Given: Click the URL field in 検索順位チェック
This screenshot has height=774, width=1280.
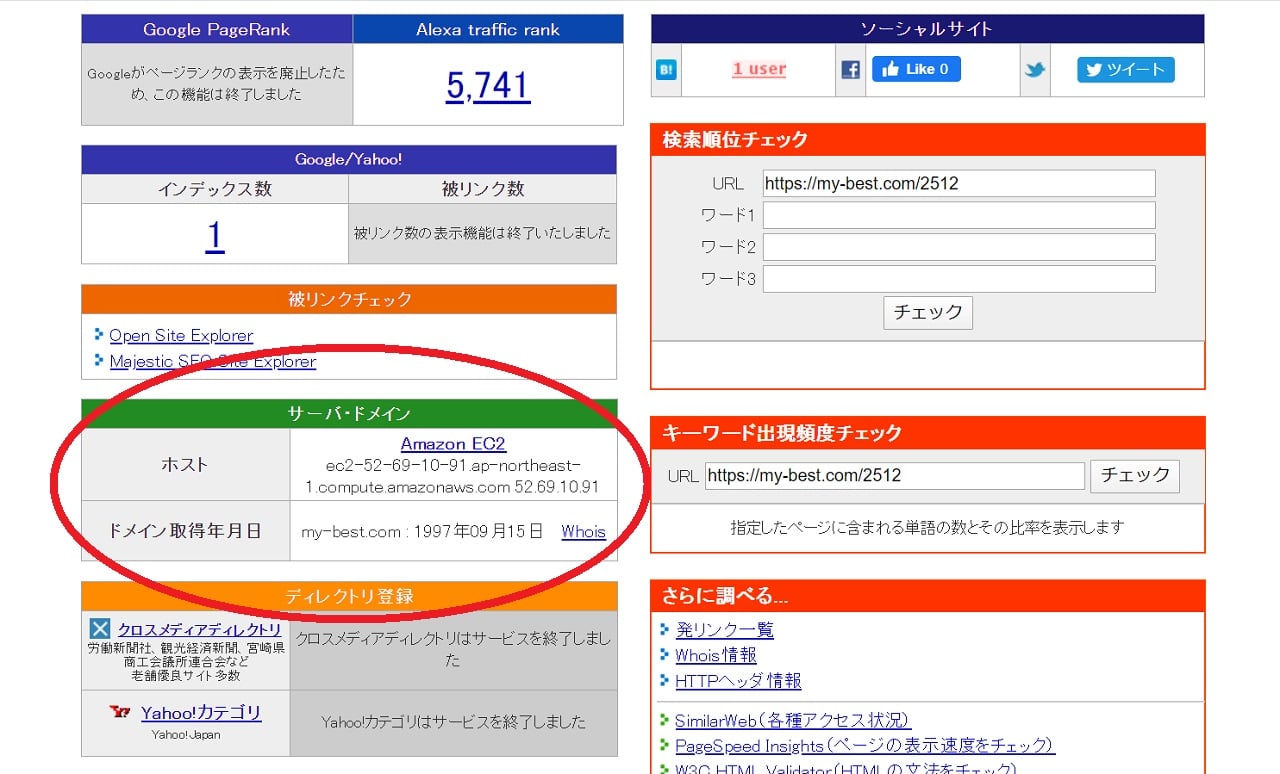Looking at the screenshot, I should point(958,183).
